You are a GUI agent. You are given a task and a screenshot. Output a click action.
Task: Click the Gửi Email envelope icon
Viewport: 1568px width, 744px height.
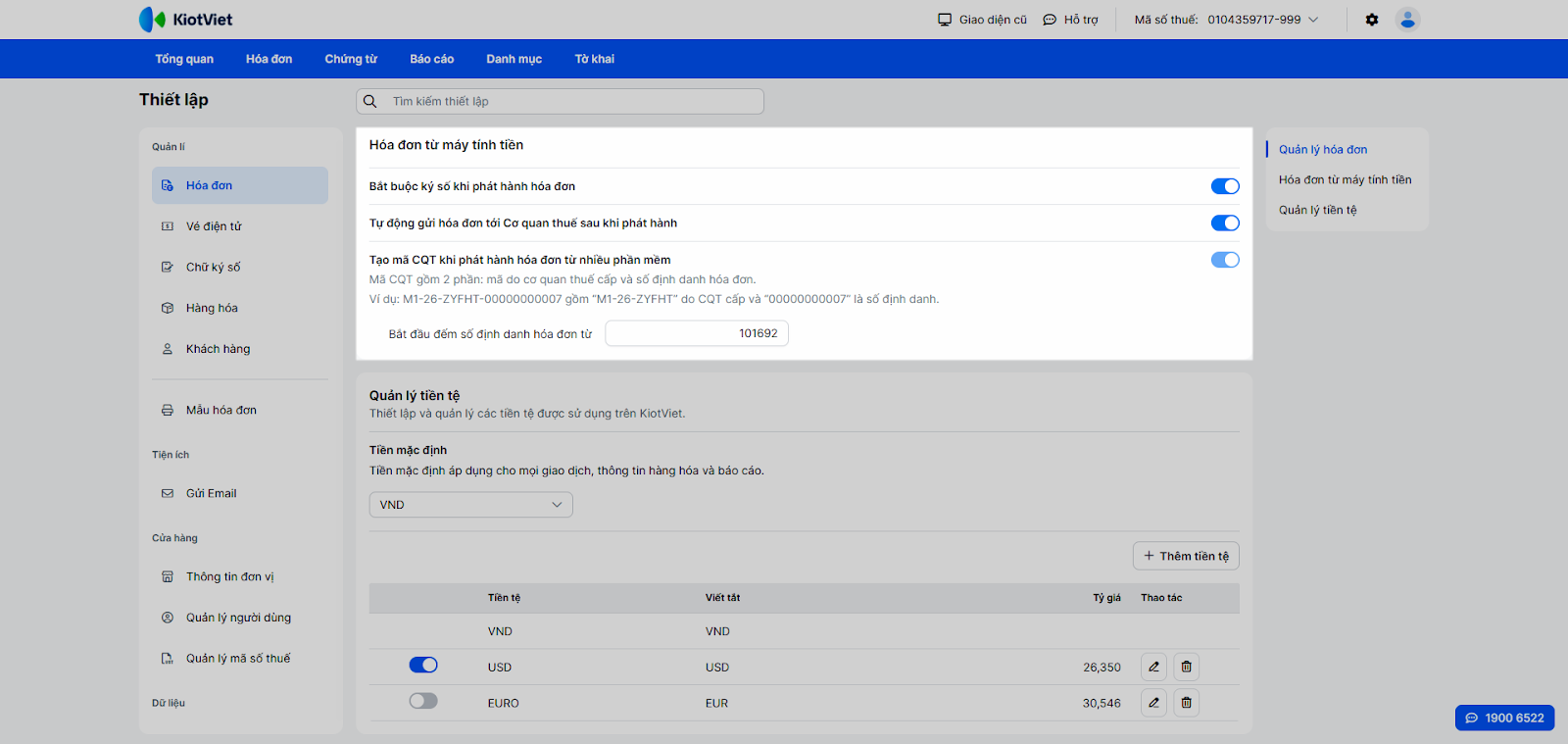click(x=168, y=493)
